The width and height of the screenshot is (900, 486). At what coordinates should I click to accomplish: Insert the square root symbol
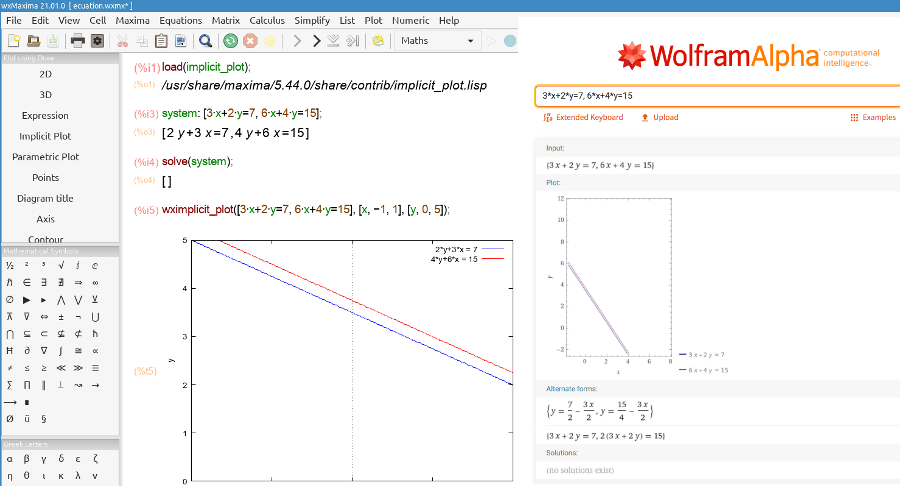click(61, 265)
